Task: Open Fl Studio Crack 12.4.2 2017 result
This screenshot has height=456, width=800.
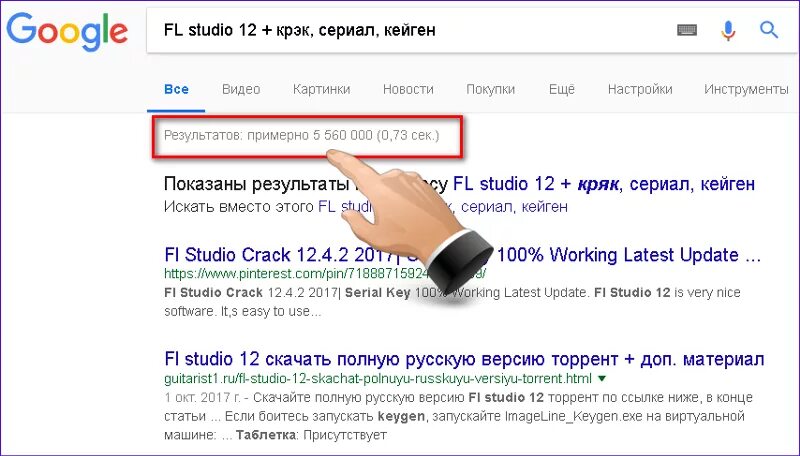Action: click(x=462, y=254)
